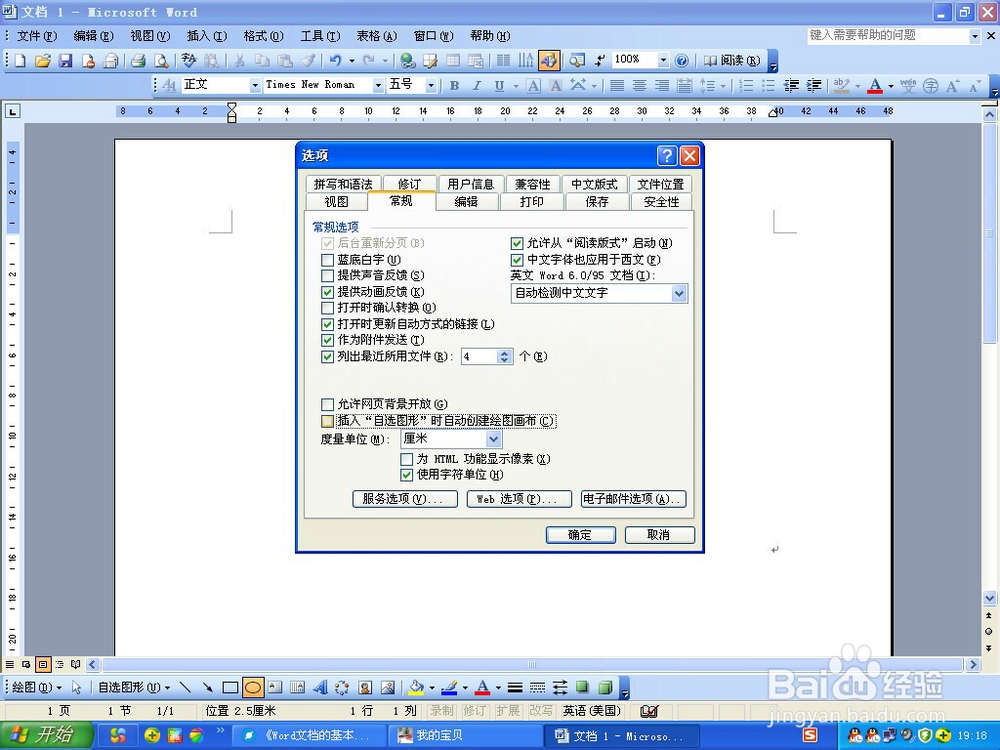Open the 工具 menu
This screenshot has width=1000, height=750.
click(320, 36)
